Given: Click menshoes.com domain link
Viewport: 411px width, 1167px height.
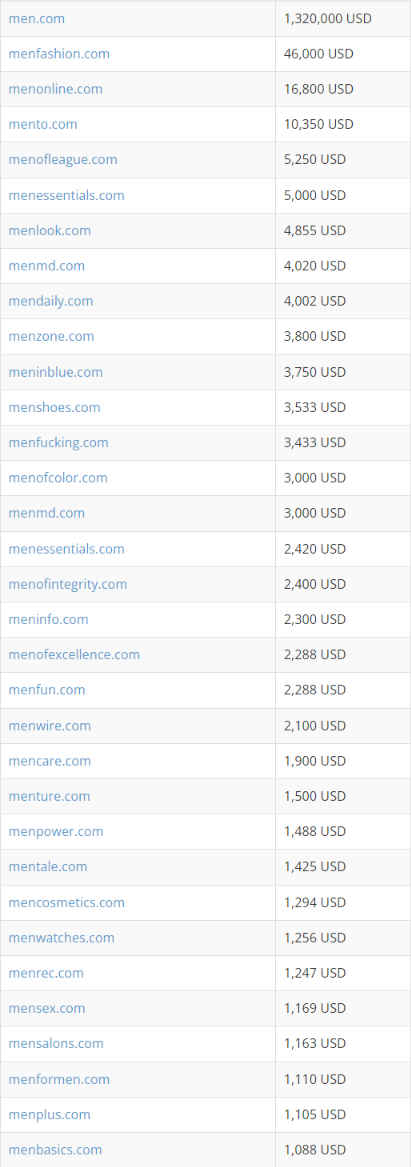Looking at the screenshot, I should tap(54, 407).
